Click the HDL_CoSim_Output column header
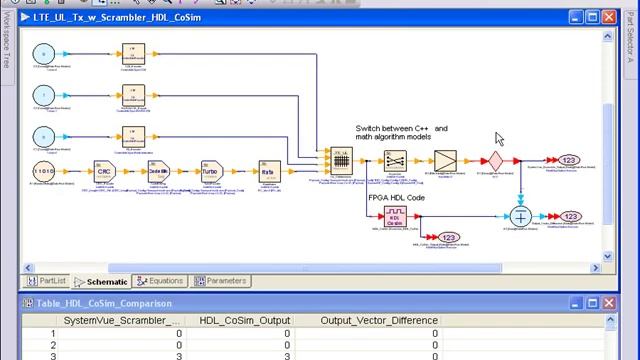 coord(240,320)
